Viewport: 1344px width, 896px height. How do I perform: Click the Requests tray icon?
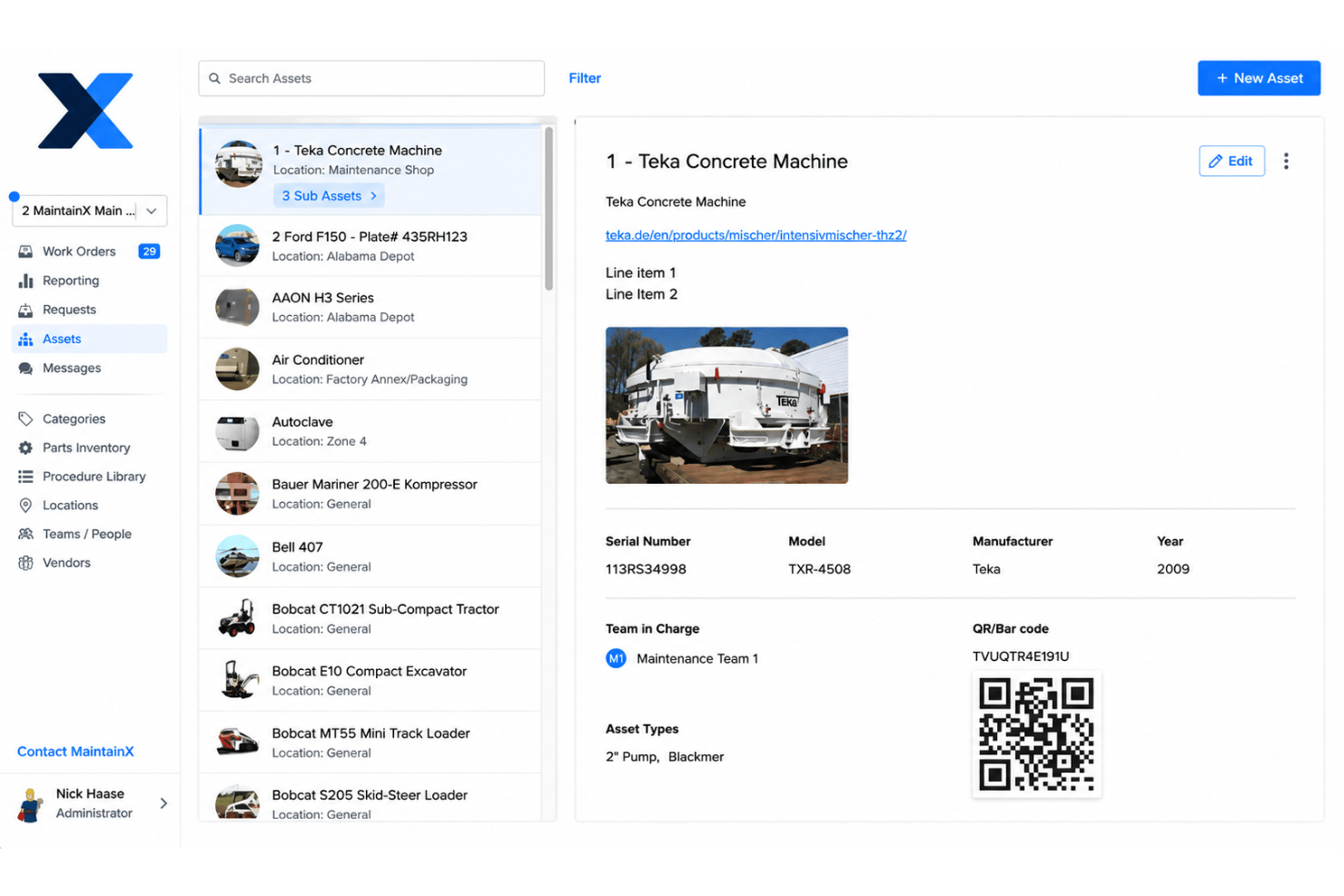25,310
